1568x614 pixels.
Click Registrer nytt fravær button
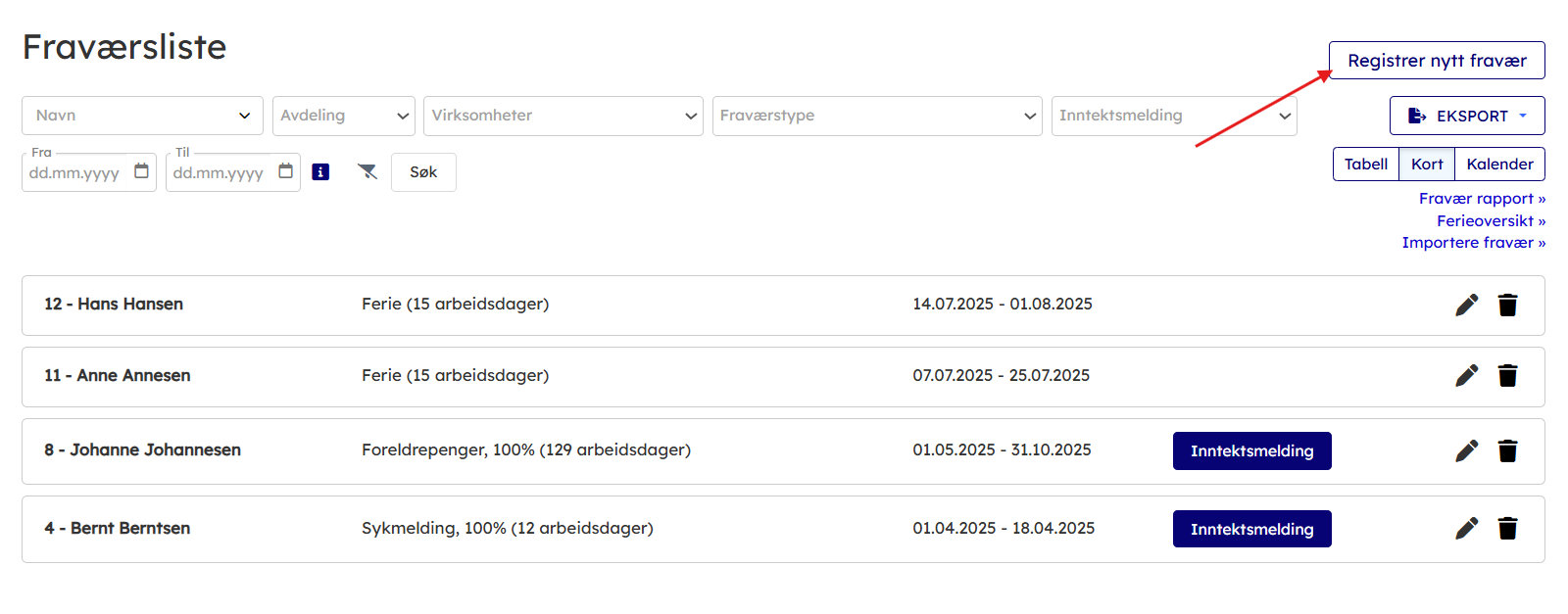coord(1436,61)
